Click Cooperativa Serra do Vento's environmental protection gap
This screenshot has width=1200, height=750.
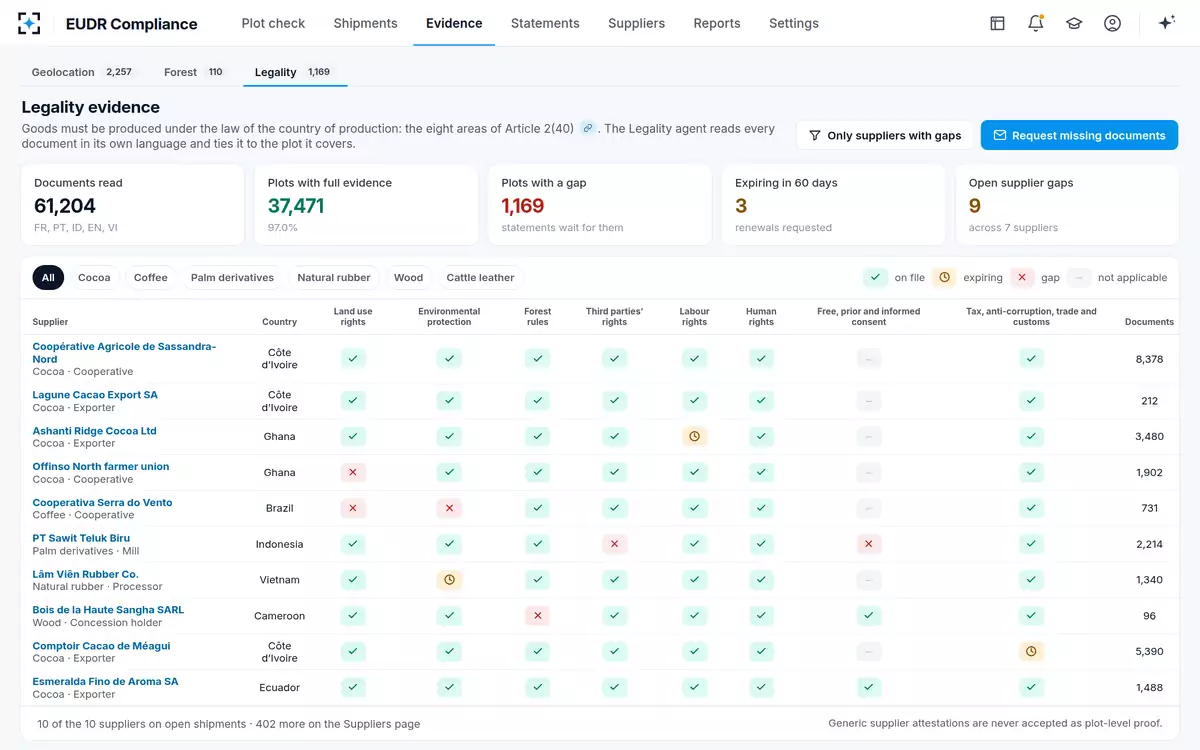coord(449,508)
